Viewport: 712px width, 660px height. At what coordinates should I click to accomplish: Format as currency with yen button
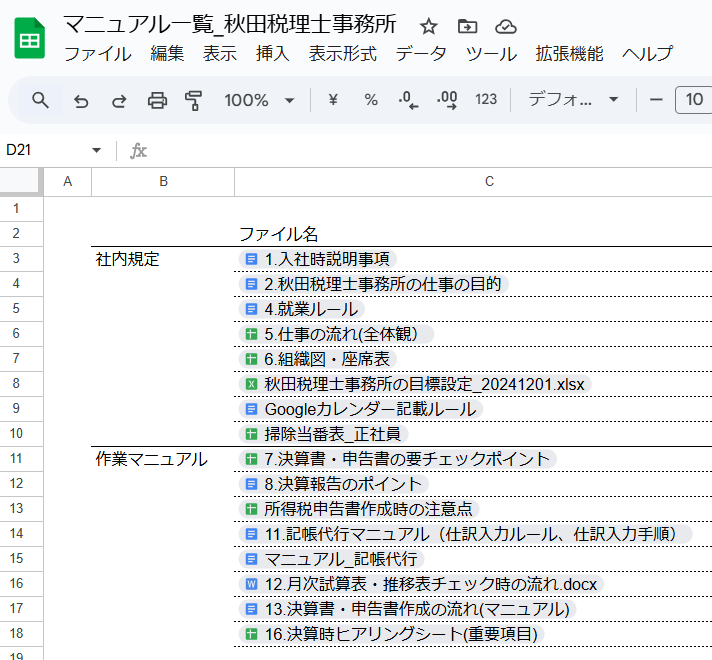click(333, 99)
